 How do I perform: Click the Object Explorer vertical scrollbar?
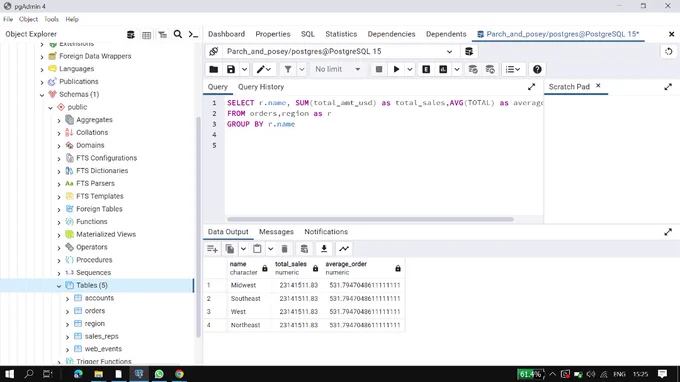coord(198,226)
